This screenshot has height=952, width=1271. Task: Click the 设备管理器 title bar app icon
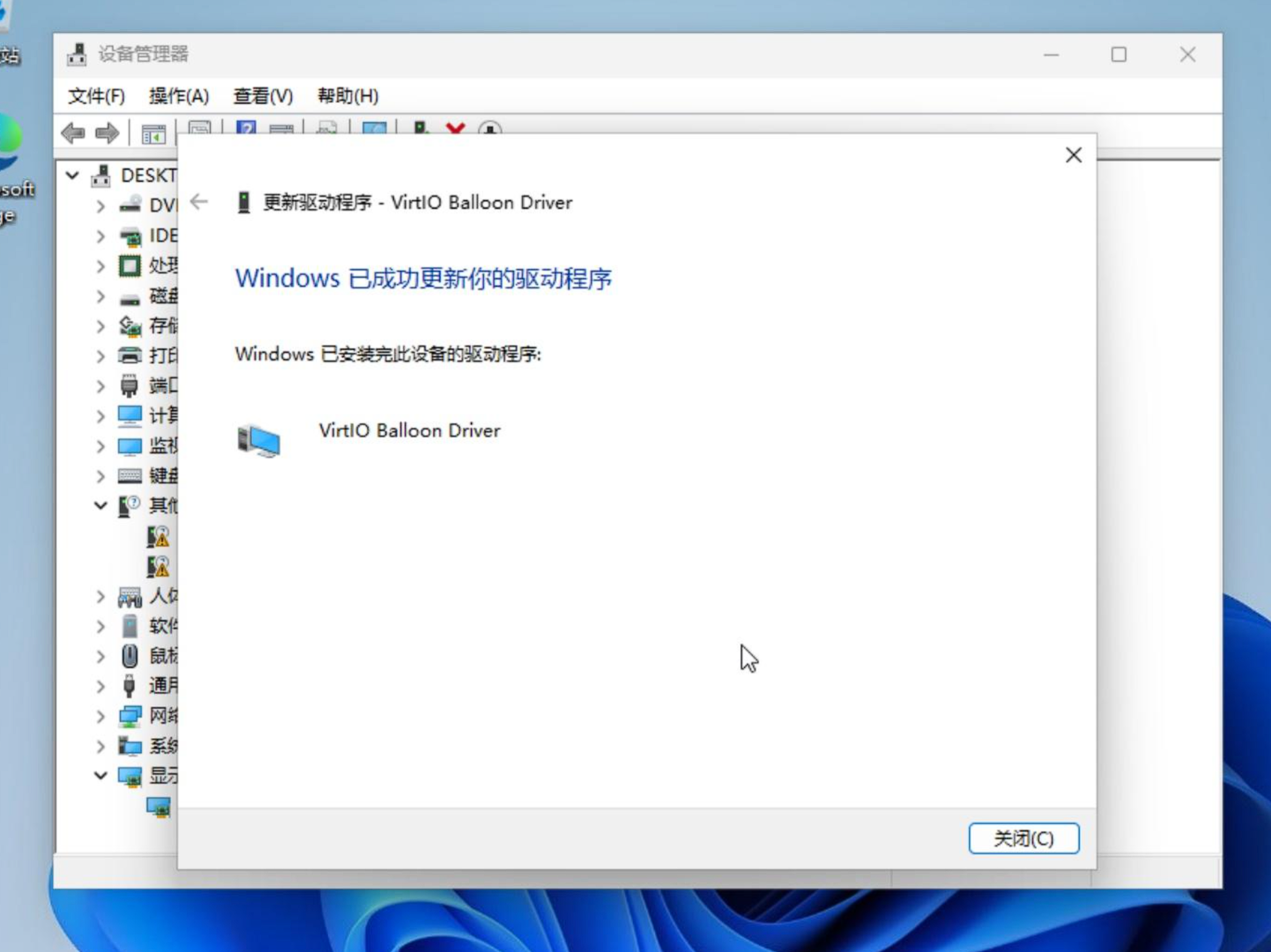[x=77, y=55]
